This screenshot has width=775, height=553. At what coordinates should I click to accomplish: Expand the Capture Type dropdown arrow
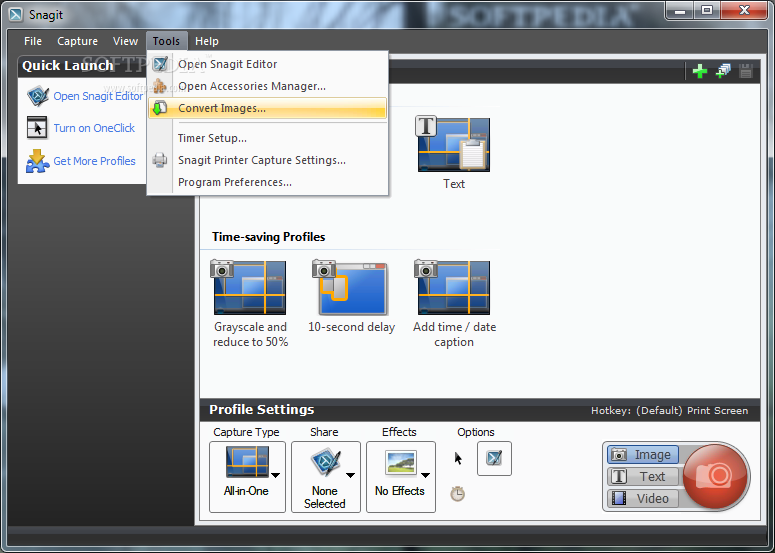tap(275, 475)
